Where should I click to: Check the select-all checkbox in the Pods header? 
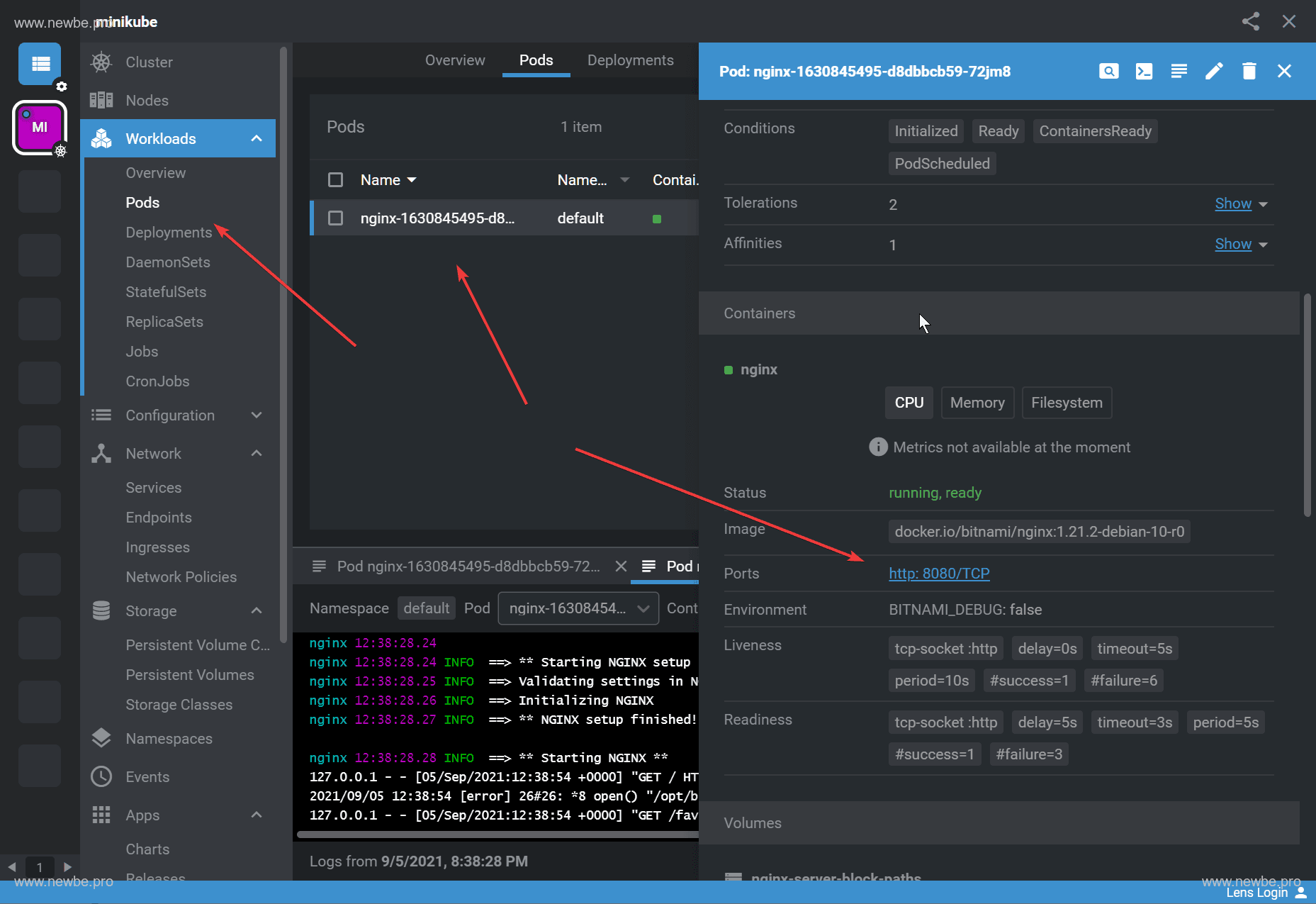click(x=335, y=179)
